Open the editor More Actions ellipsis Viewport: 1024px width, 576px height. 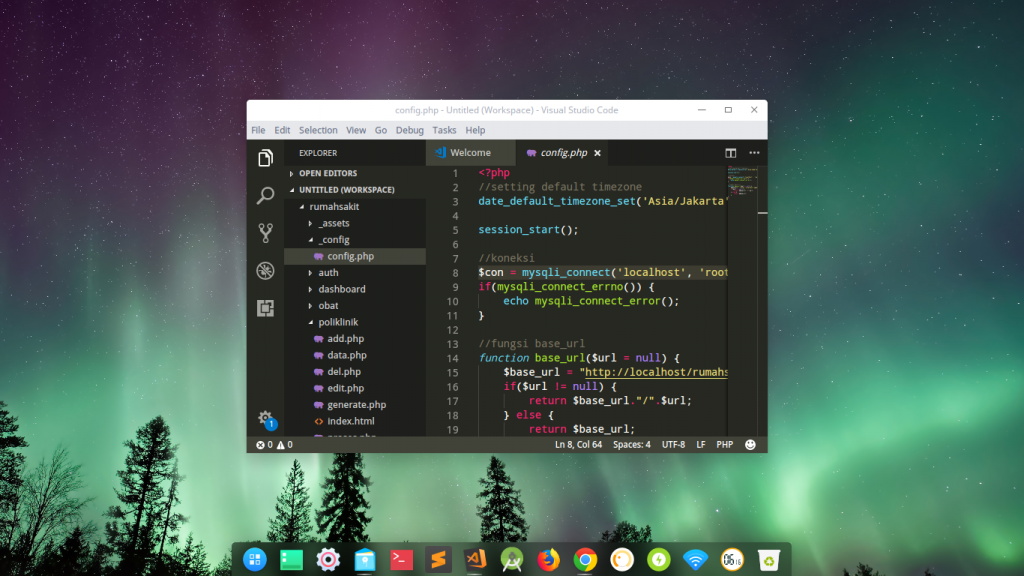click(754, 153)
